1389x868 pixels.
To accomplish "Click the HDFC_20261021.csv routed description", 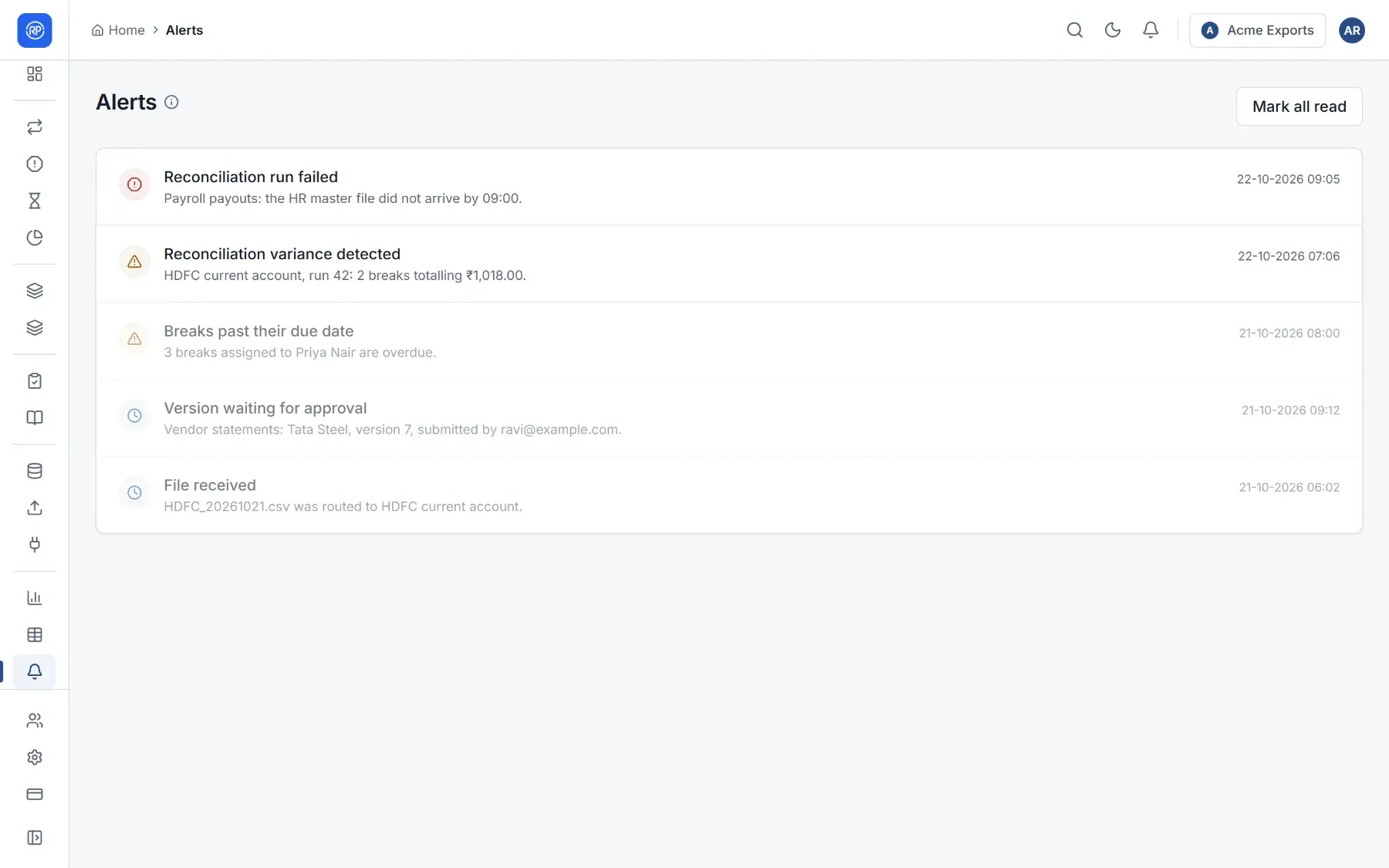I will click(x=343, y=507).
